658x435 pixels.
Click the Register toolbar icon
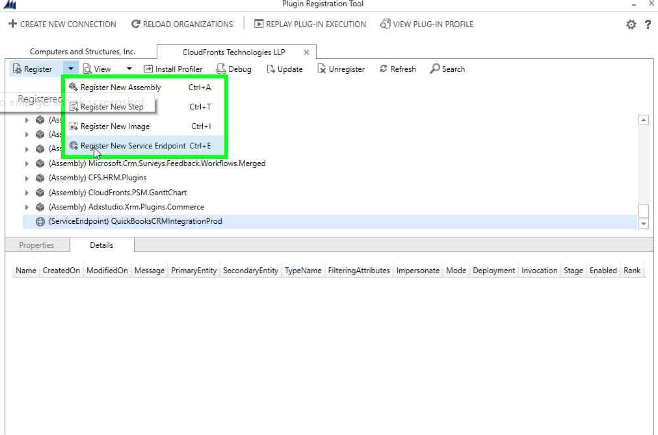[17, 69]
